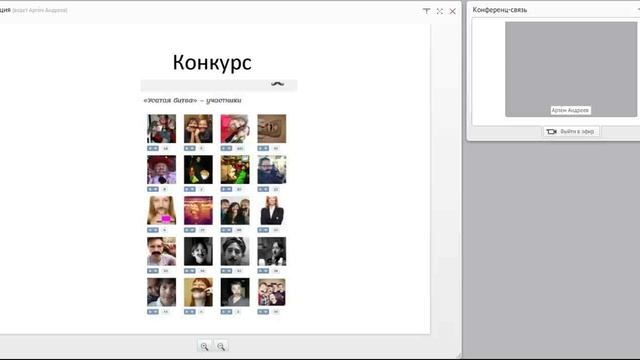The height and width of the screenshot is (360, 640).
Task: Click the slide heading Конкурс
Action: (212, 62)
